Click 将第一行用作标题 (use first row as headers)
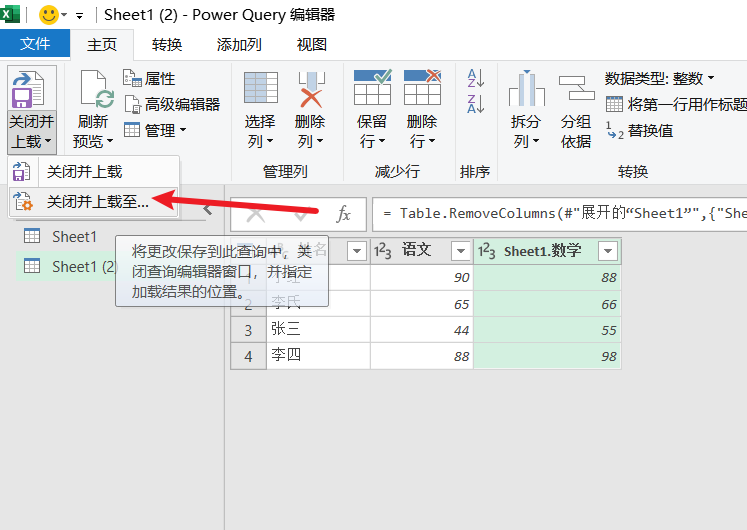Image resolution: width=747 pixels, height=530 pixels. [676, 104]
